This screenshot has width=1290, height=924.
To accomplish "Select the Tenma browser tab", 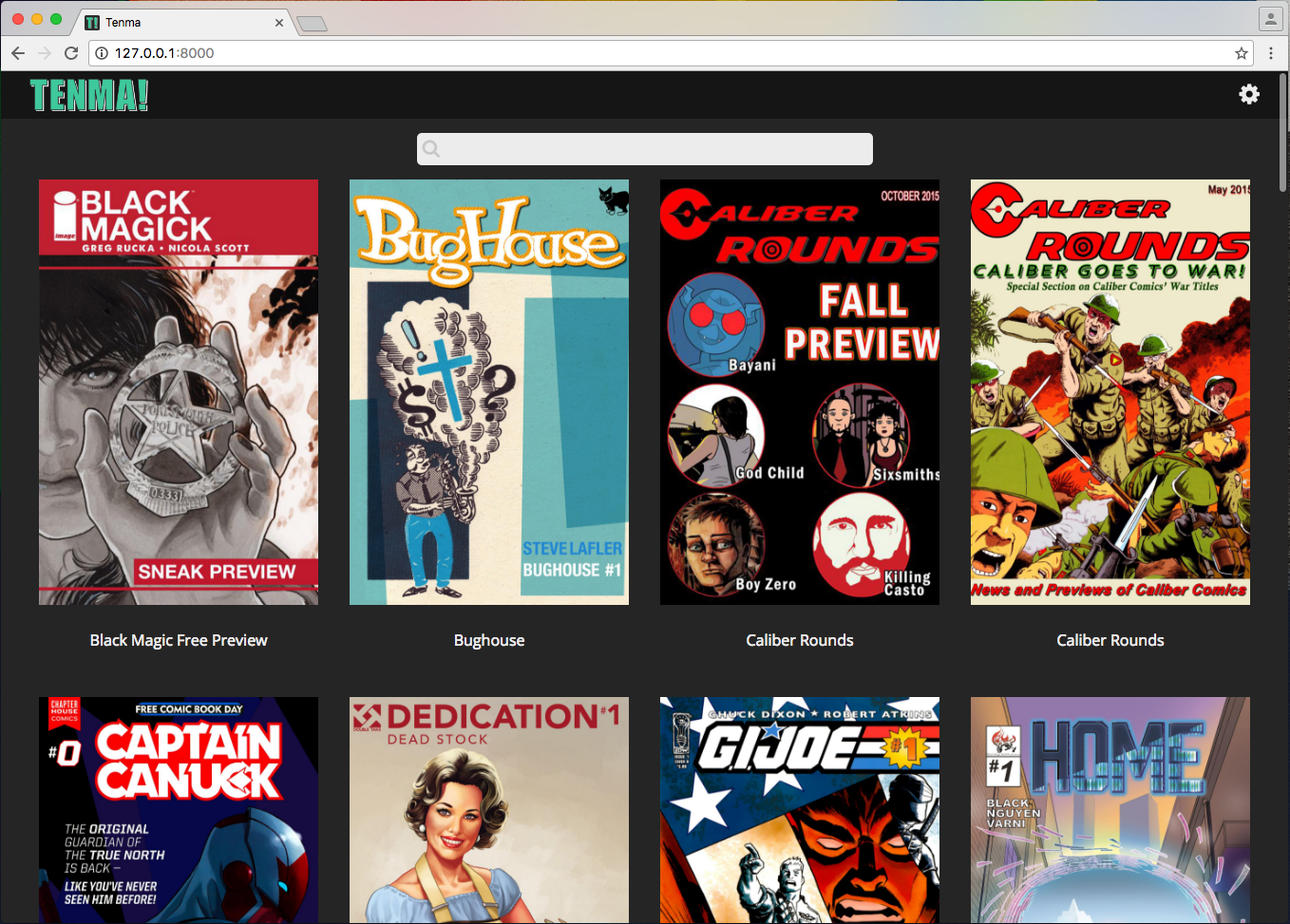I will [x=185, y=22].
